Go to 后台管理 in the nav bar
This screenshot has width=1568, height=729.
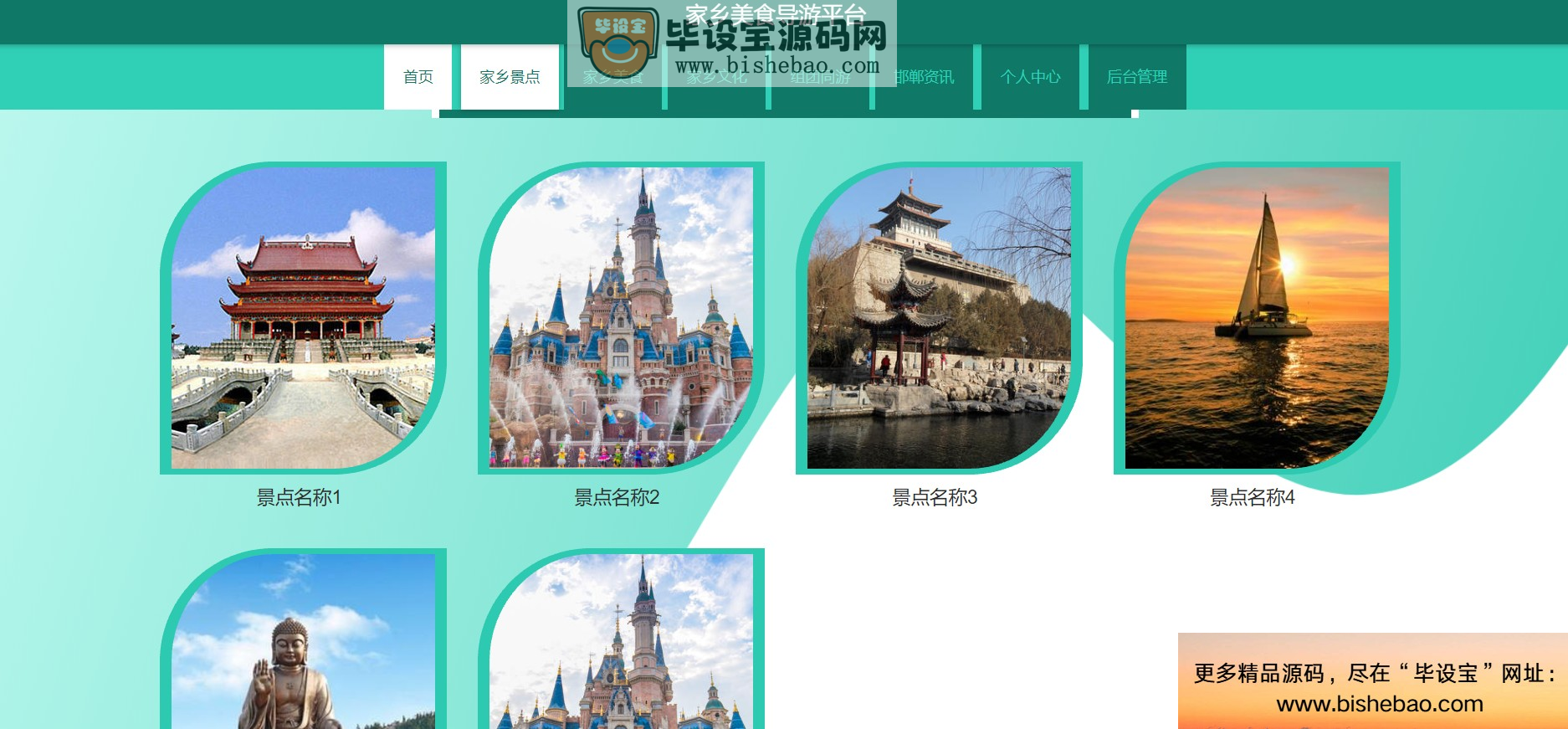(1137, 77)
